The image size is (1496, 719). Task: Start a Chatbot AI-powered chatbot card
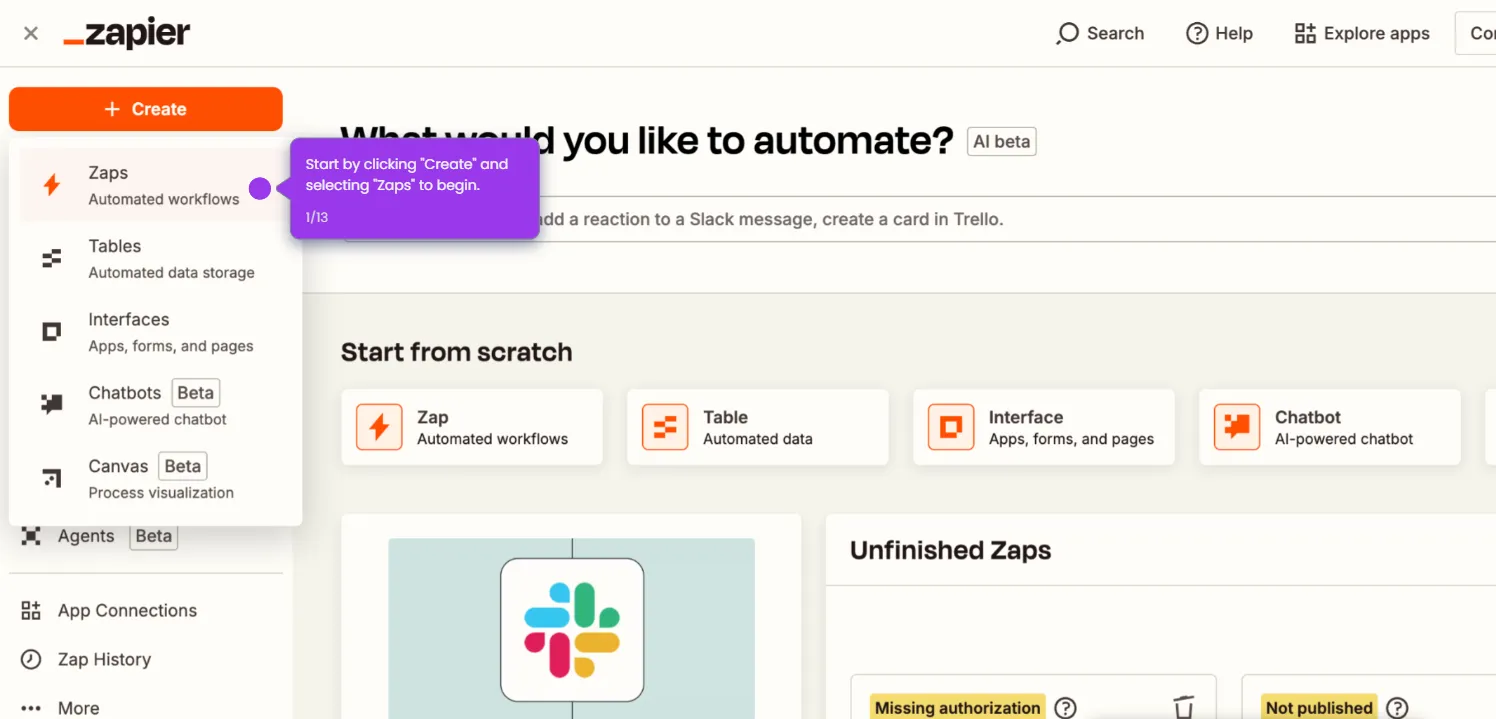point(1330,427)
